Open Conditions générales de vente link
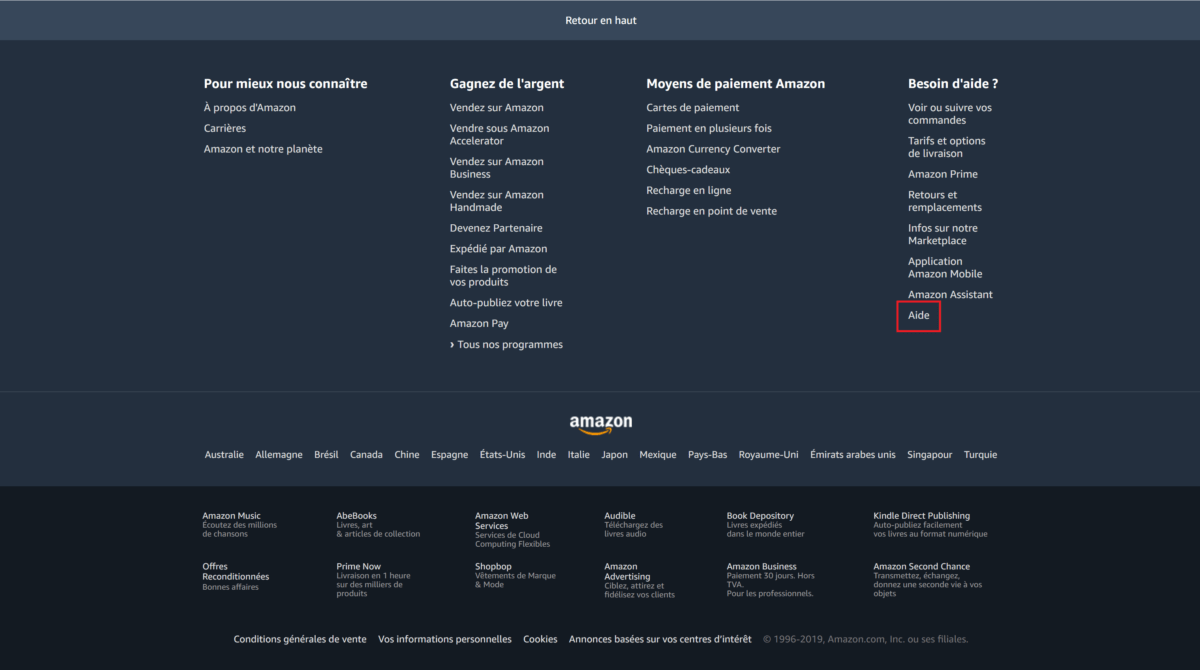1200x670 pixels. point(300,639)
